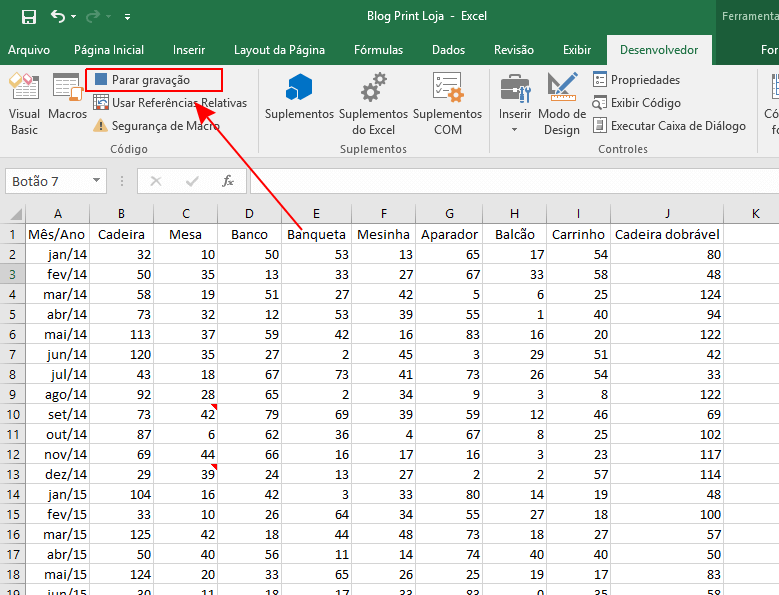Open the Name Box dropdown arrow
This screenshot has height=595, width=779.
(x=97, y=181)
